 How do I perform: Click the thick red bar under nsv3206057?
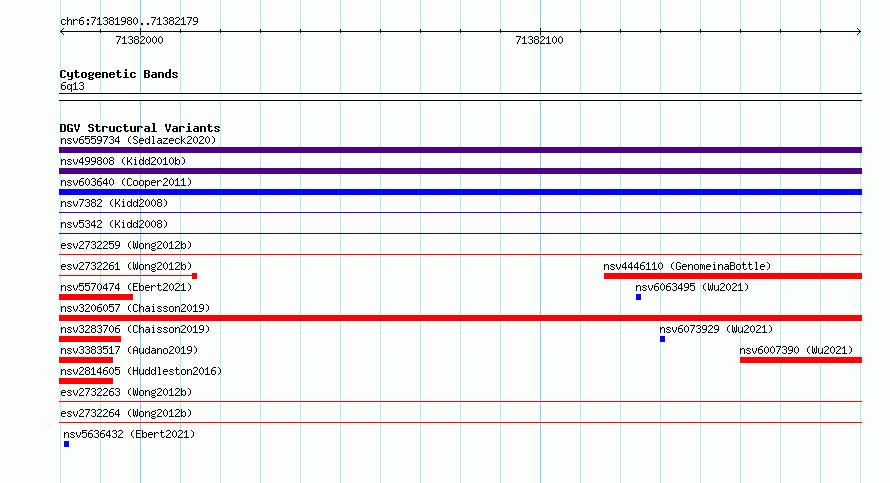coord(460,318)
